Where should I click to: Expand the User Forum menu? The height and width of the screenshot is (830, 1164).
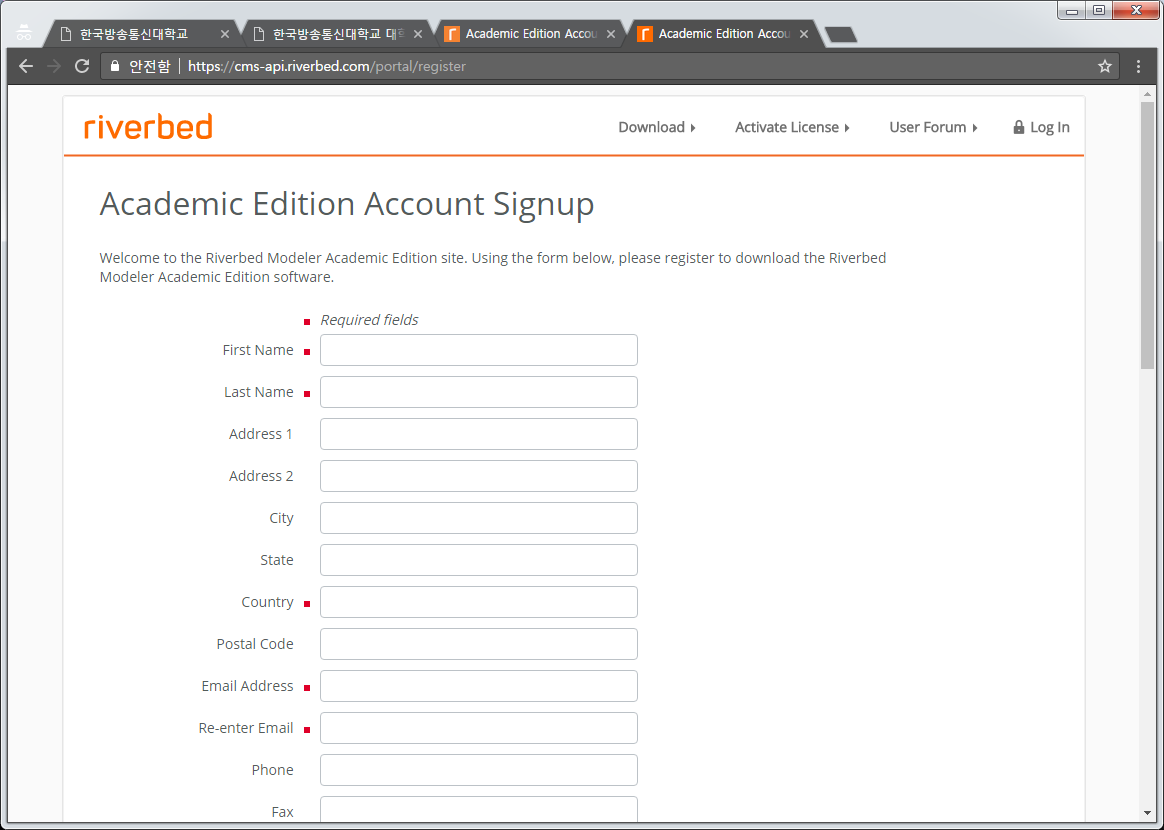point(933,127)
